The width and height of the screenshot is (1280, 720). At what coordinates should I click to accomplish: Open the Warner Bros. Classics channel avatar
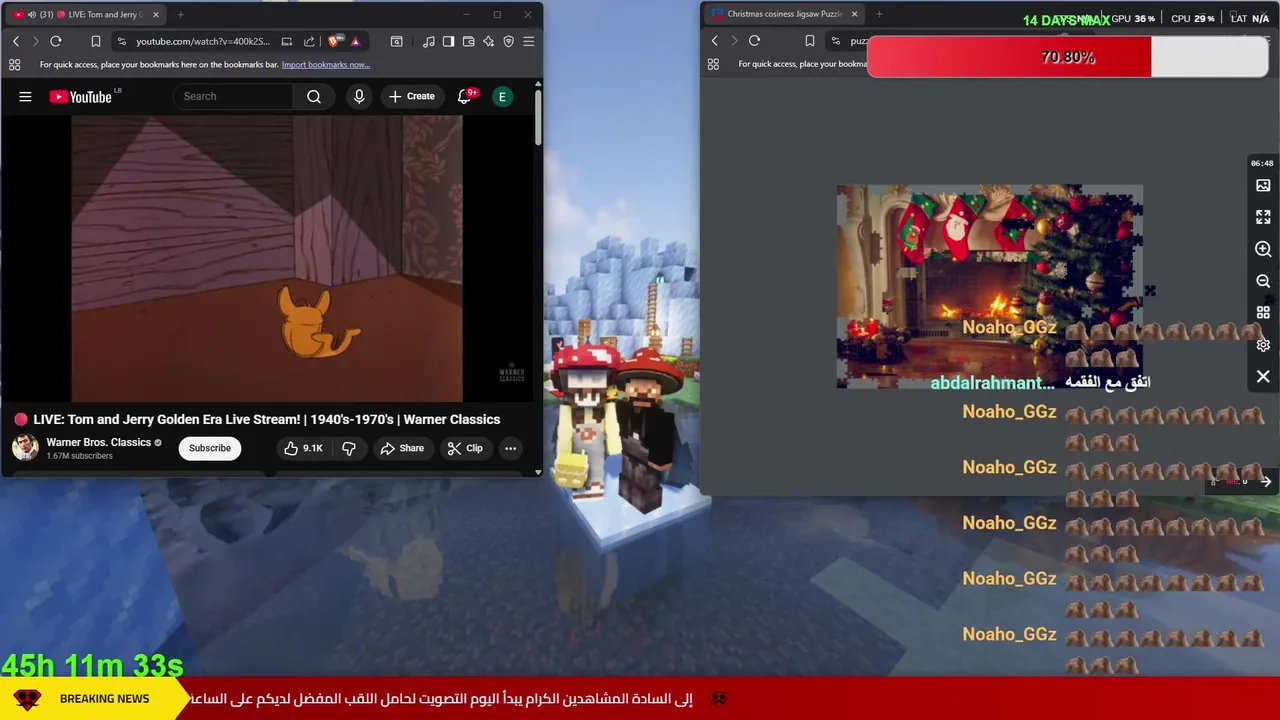25,448
